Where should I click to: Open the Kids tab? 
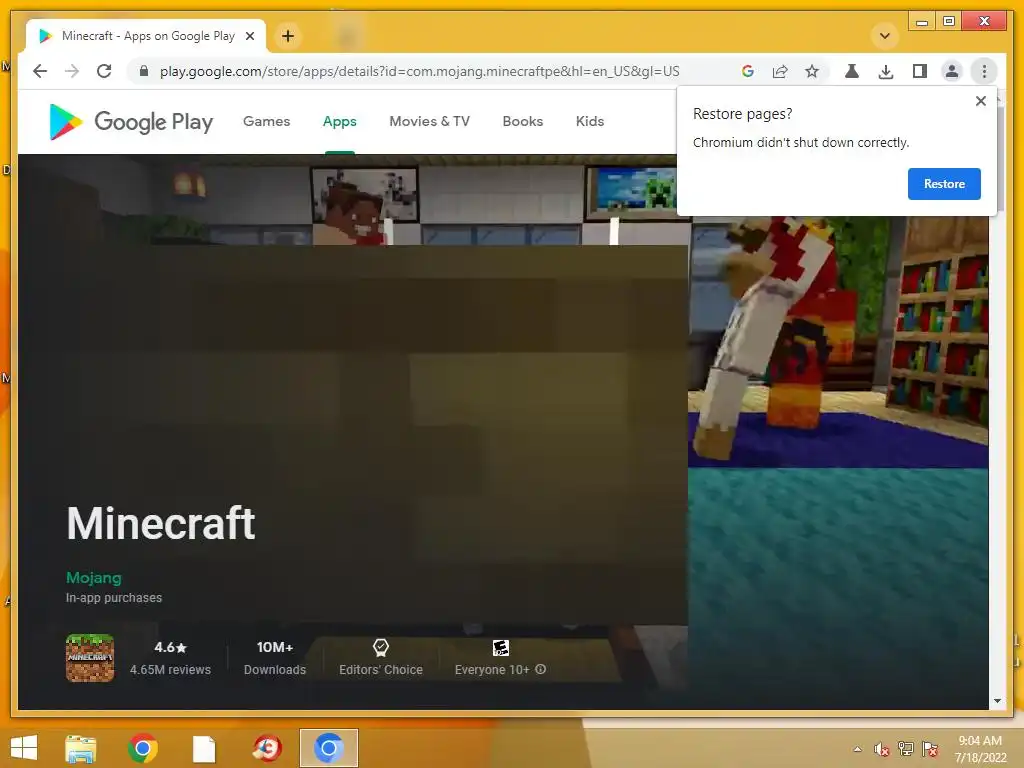(590, 121)
